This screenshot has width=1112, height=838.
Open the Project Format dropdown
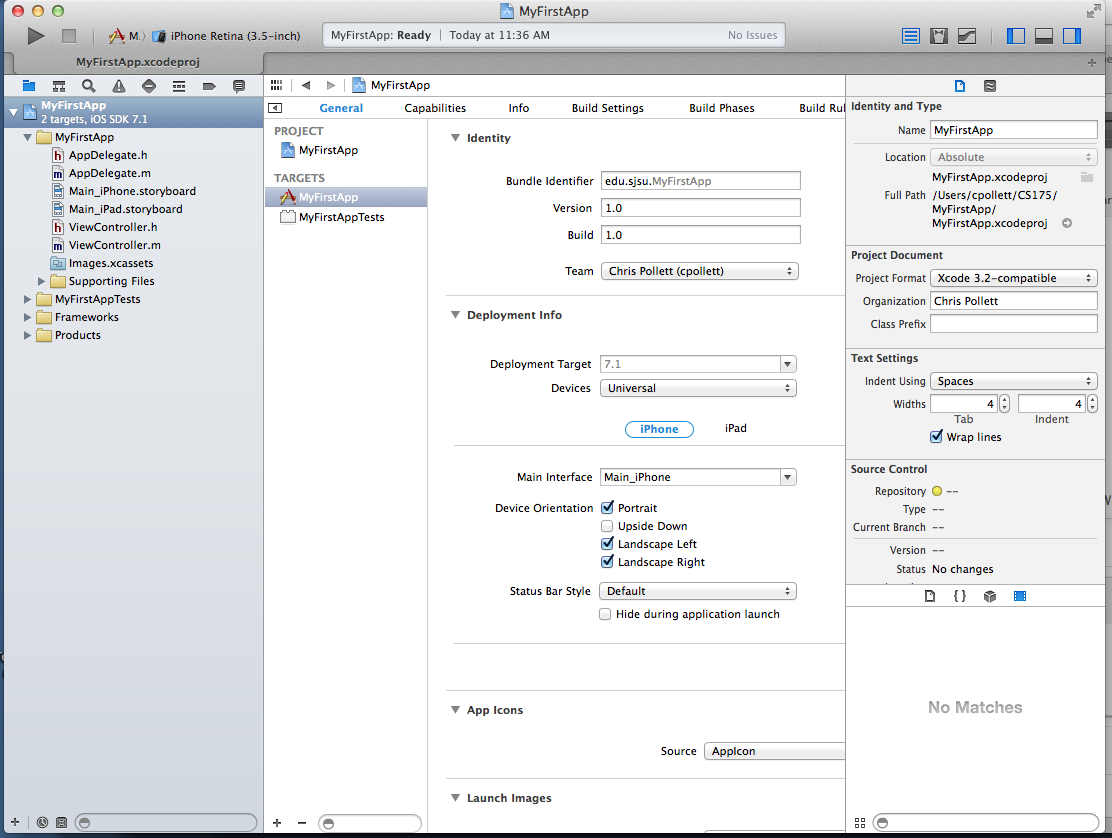coord(1013,278)
